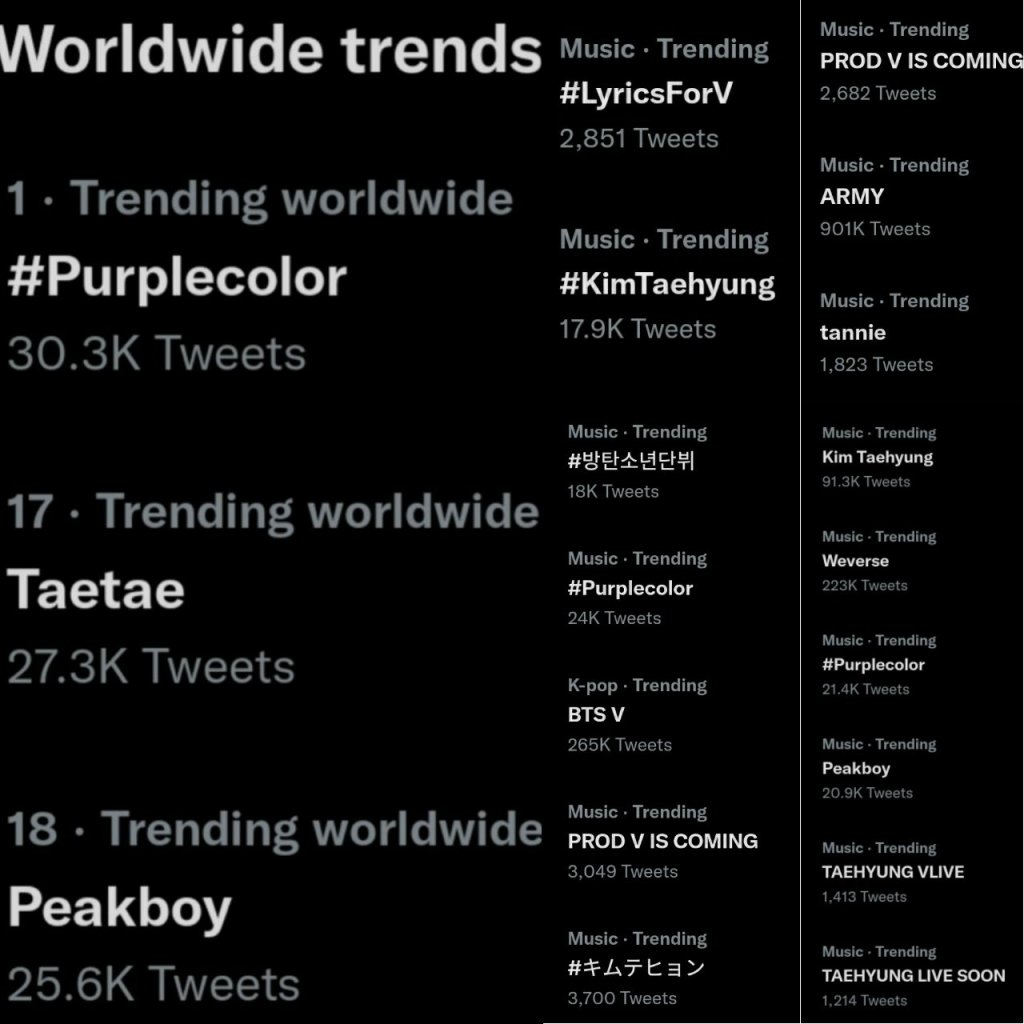This screenshot has height=1024, width=1024.
Task: Open PROD V IS COMING with 2,682 Tweets
Action: click(921, 61)
